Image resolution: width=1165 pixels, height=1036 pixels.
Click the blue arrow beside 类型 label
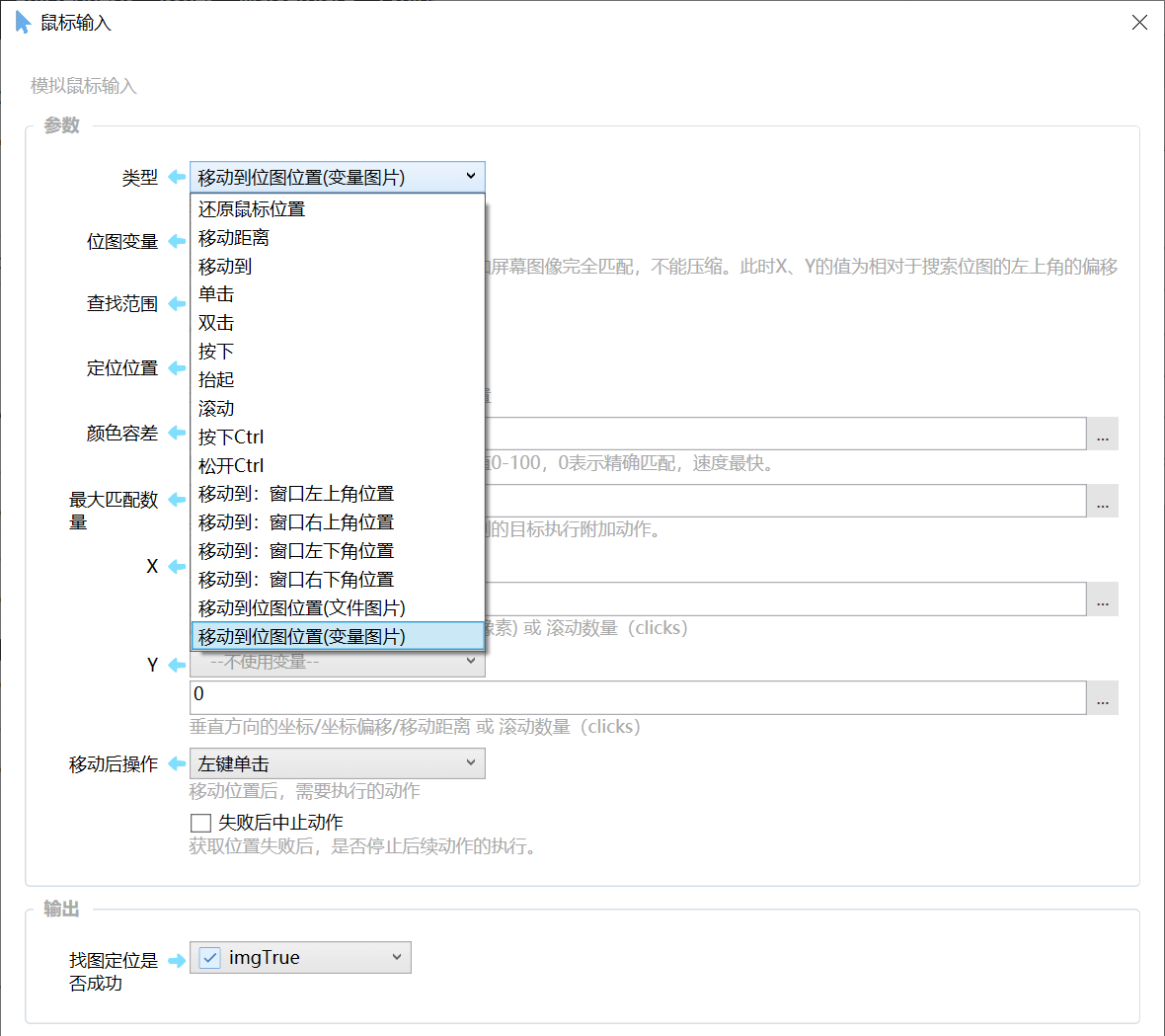177,177
